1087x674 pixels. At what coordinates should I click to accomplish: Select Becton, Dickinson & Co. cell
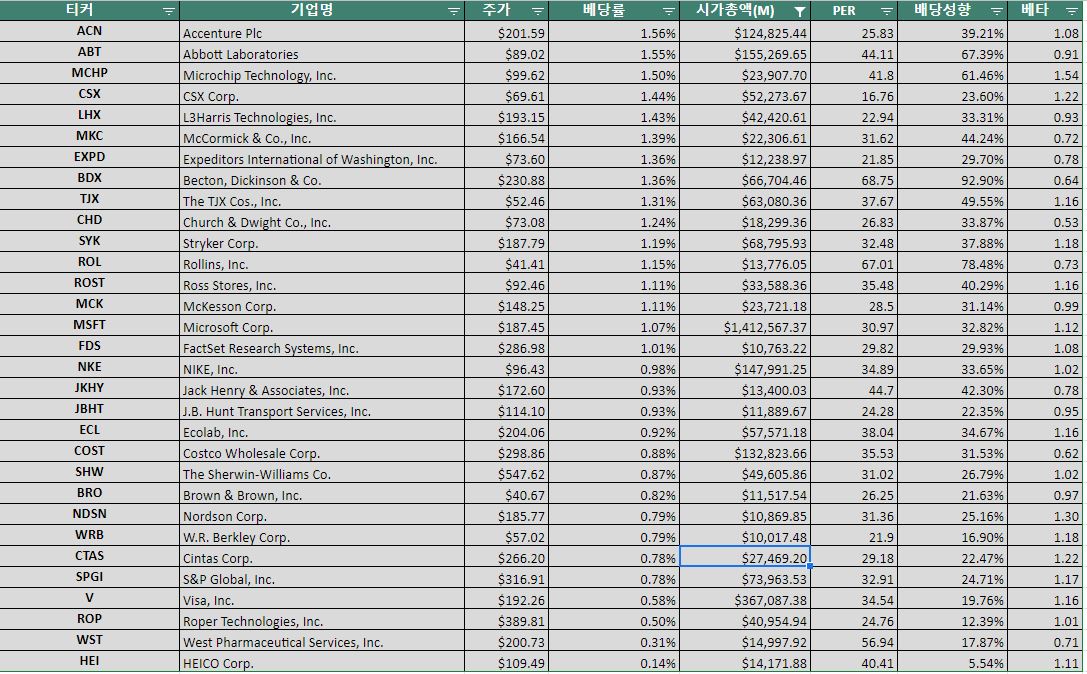tap(322, 179)
